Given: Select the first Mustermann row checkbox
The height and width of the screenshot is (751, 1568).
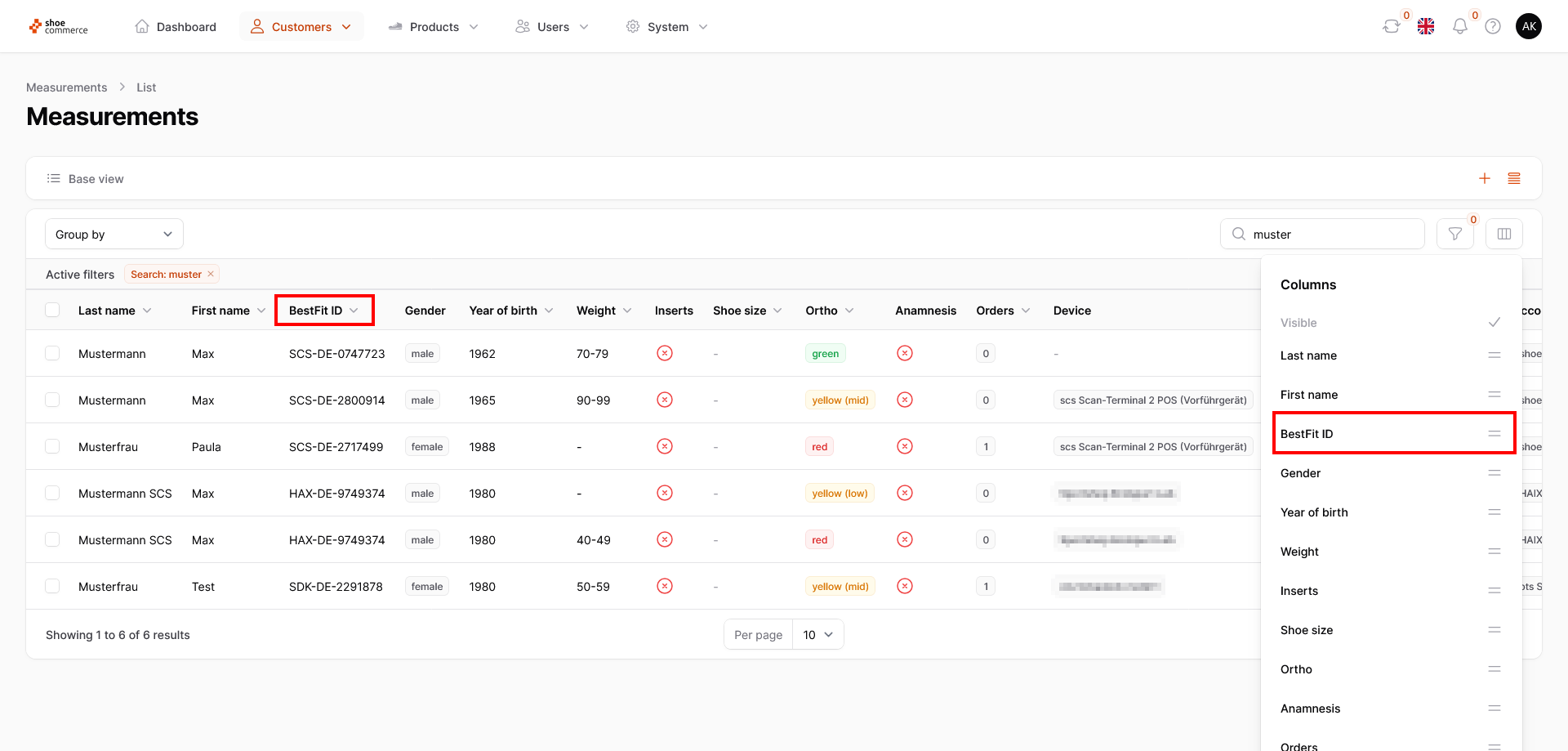Looking at the screenshot, I should pyautogui.click(x=52, y=354).
